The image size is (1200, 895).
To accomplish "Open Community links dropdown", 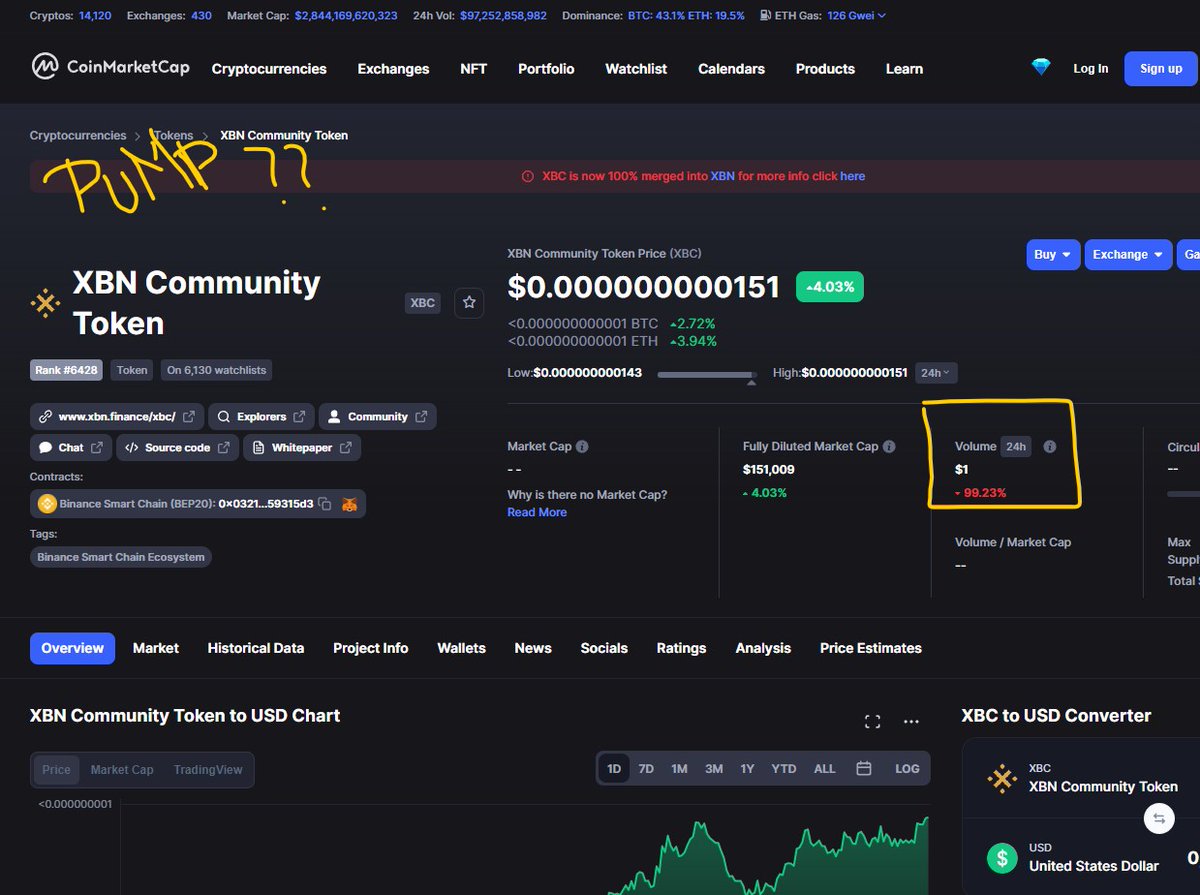I will pos(377,417).
